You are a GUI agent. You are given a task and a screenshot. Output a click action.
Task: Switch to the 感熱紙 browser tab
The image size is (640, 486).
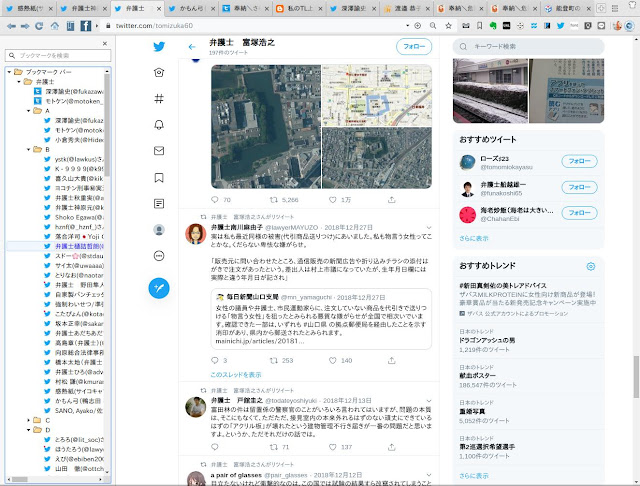[x=30, y=8]
